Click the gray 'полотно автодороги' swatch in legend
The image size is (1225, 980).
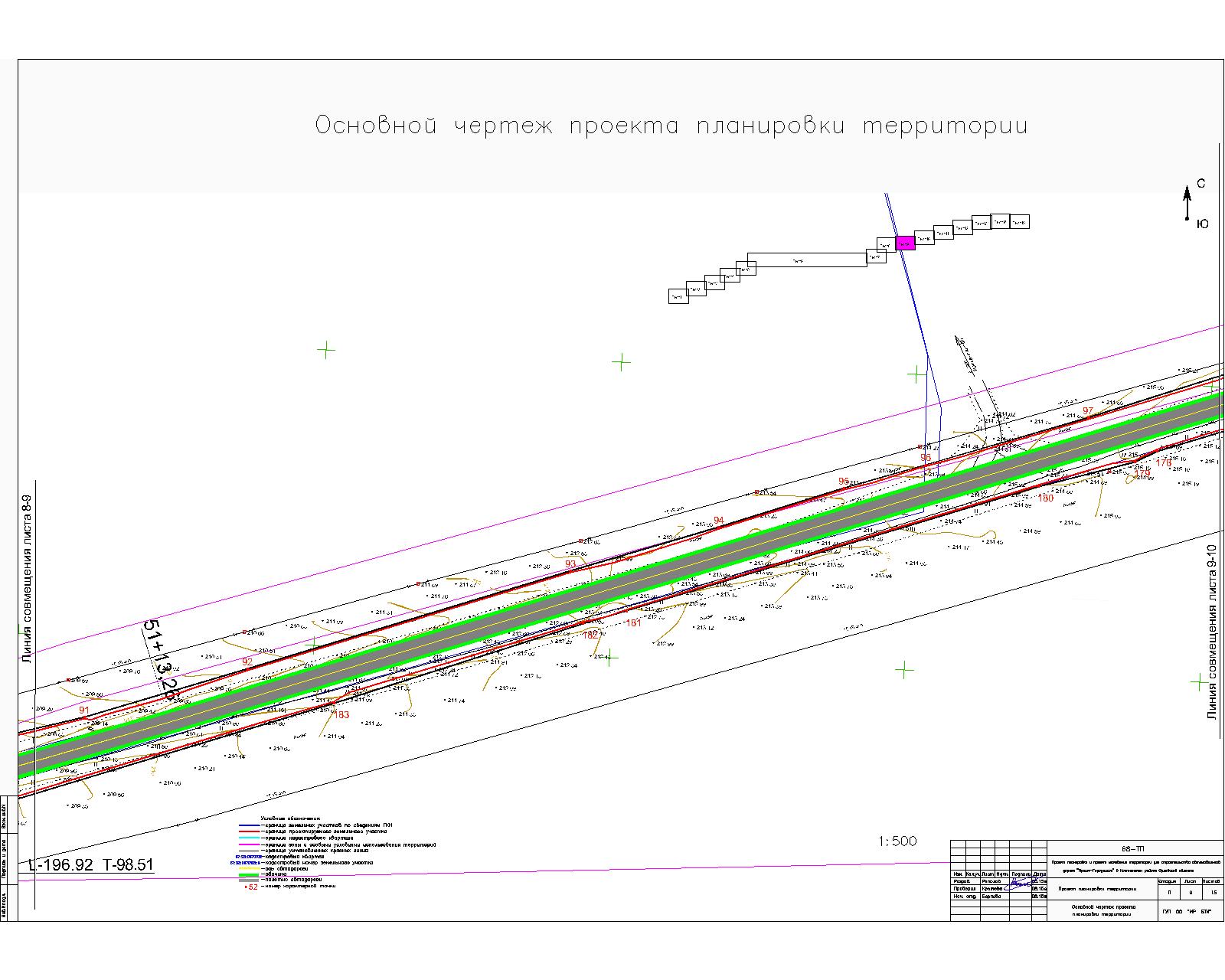click(249, 880)
